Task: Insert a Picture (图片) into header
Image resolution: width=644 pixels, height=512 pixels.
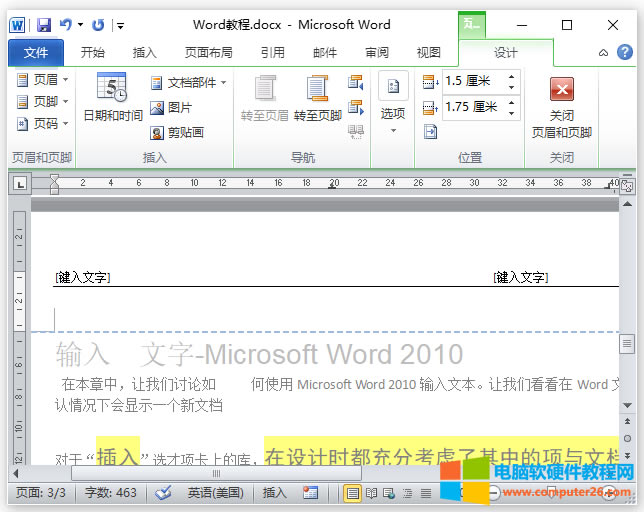Action: 171,108
